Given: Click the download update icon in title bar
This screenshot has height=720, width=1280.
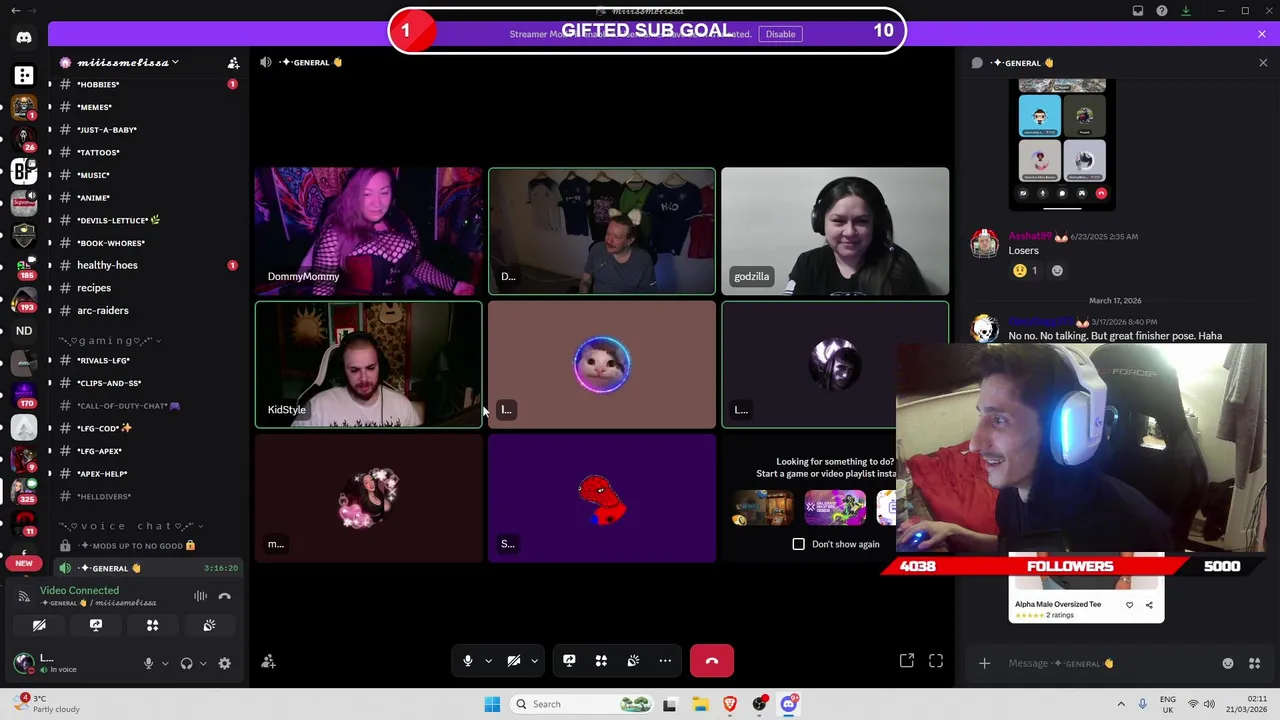Looking at the screenshot, I should click(1186, 11).
